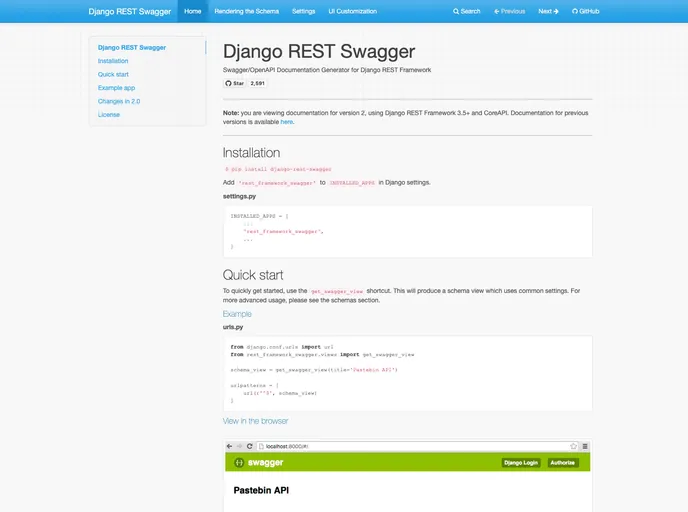Jump to Example app in sidebar
This screenshot has width=688, height=512.
[116, 88]
